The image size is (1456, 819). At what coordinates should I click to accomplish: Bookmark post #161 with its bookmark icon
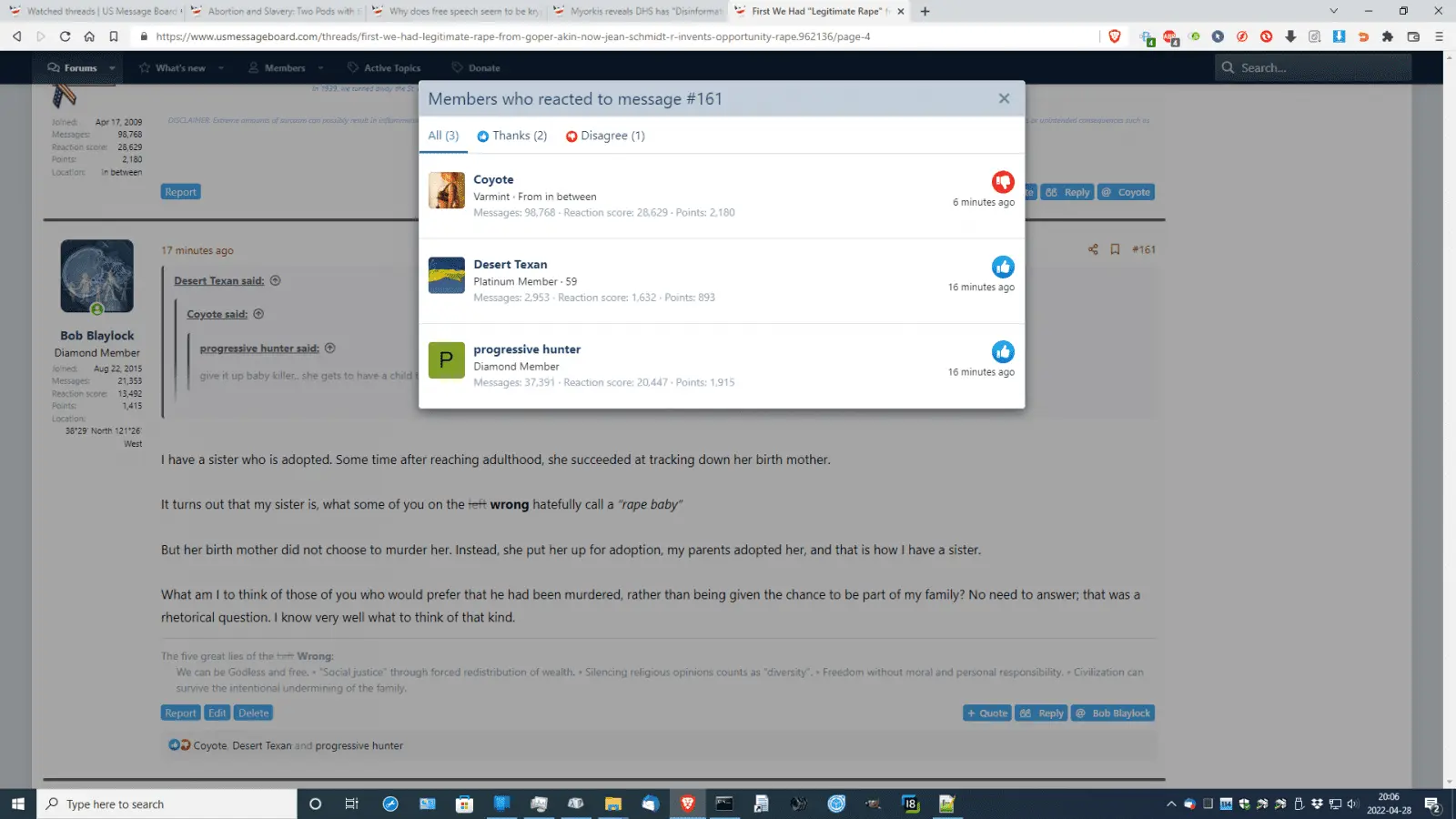(x=1115, y=249)
